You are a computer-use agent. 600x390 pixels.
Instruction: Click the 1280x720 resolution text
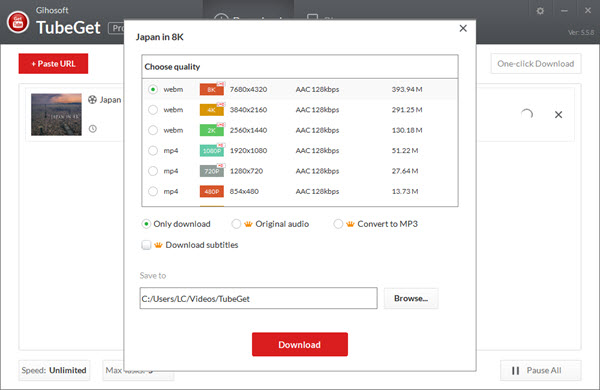246,171
